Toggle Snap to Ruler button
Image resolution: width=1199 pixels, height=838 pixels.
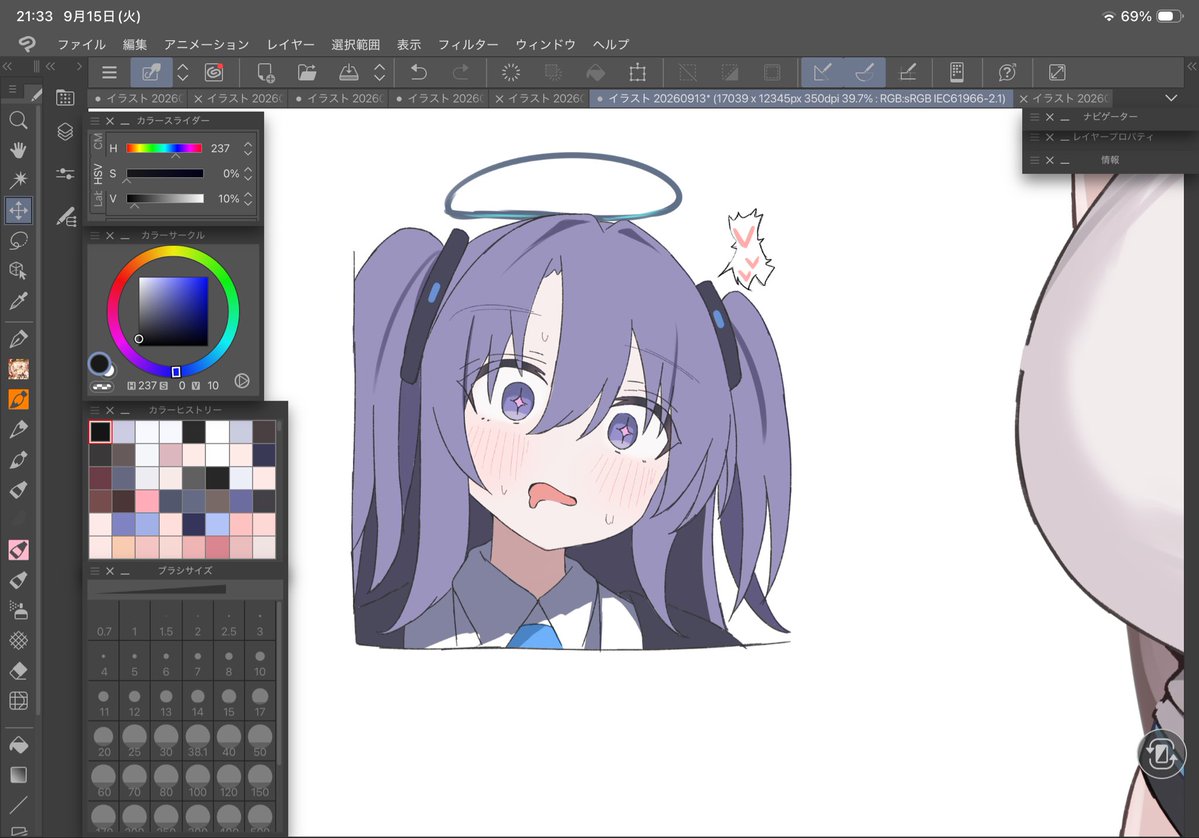point(822,73)
